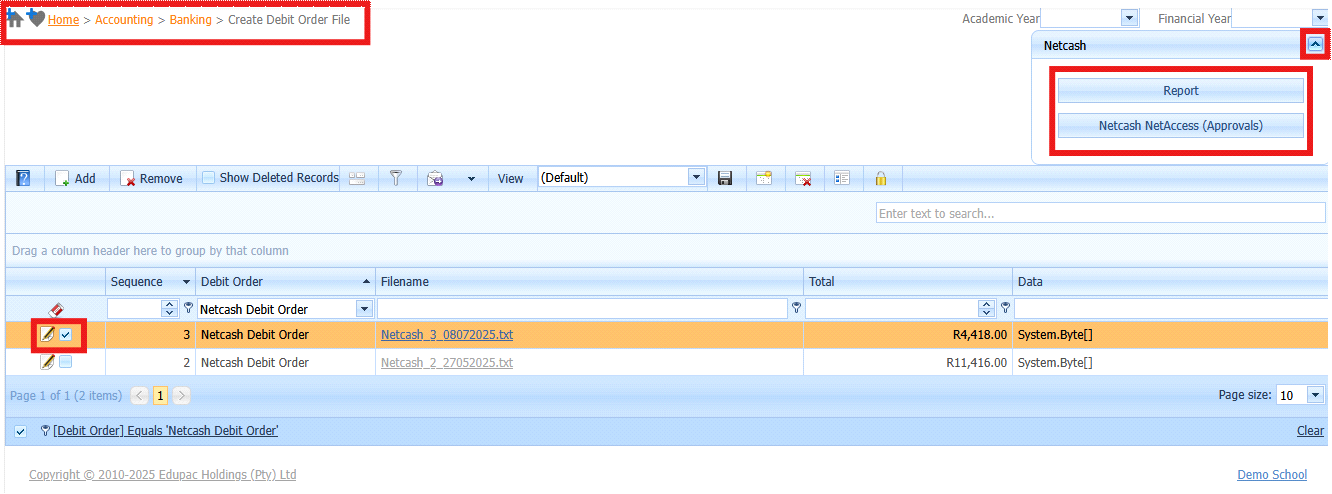The image size is (1332, 494).
Task: Click the Total filter spinner control
Action: pyautogui.click(x=987, y=309)
